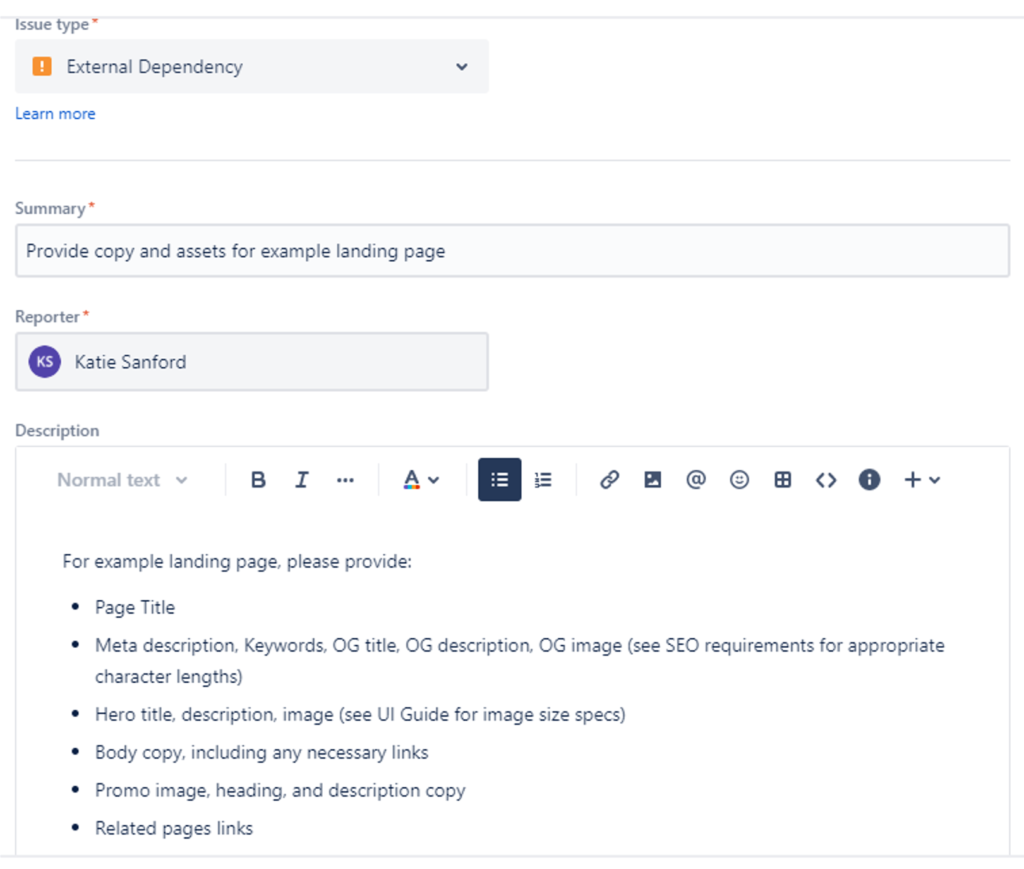
Task: Enable numbered list formatting
Action: click(x=542, y=479)
